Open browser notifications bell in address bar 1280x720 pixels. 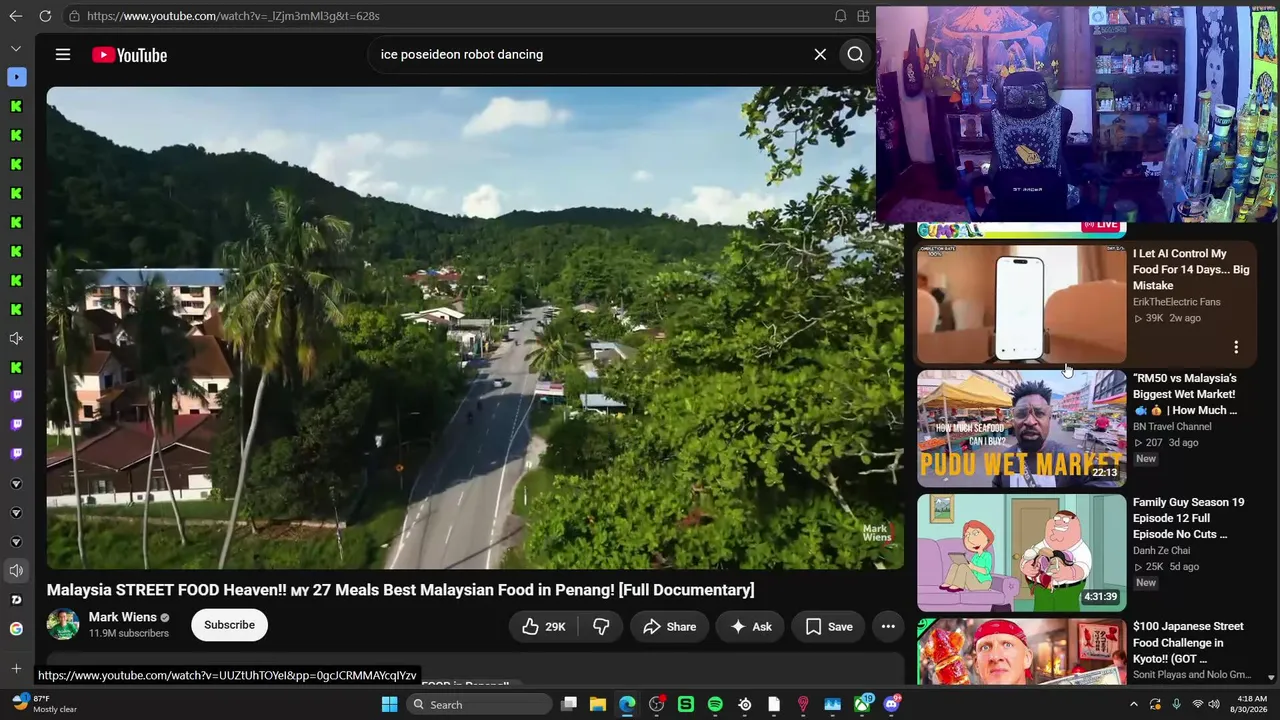[x=840, y=16]
